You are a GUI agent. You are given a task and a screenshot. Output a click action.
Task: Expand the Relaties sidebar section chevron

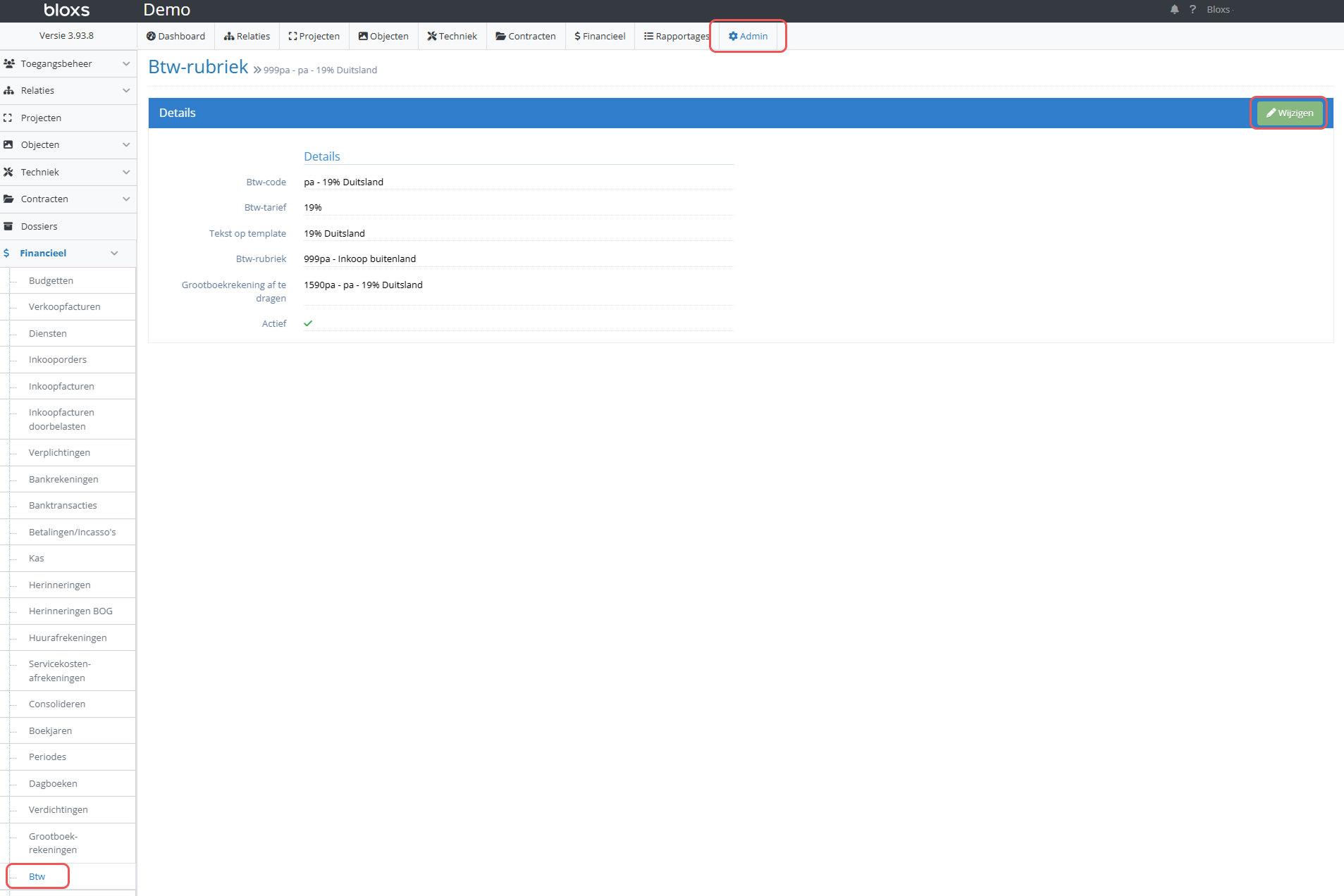(x=126, y=90)
